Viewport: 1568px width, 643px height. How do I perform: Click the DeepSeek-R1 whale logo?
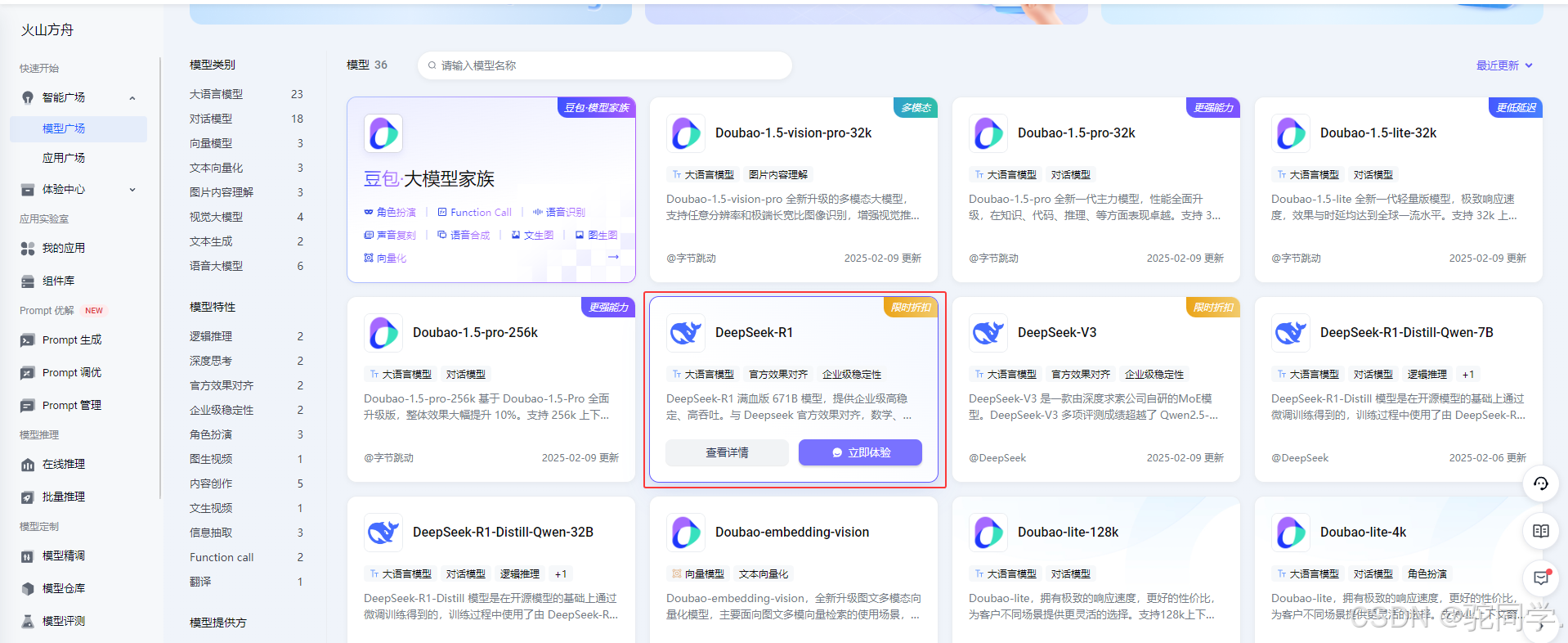[686, 333]
